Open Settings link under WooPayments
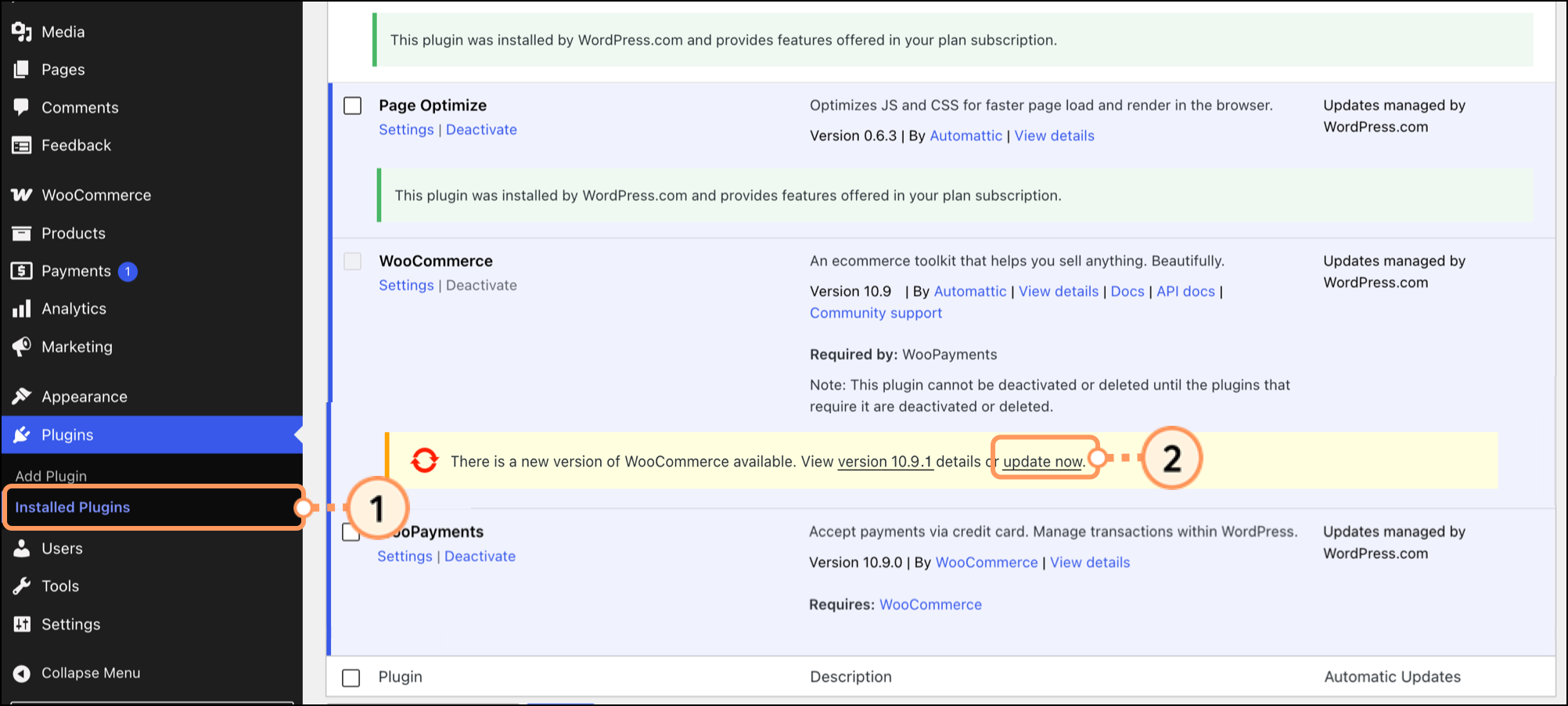This screenshot has height=706, width=1568. 405,557
